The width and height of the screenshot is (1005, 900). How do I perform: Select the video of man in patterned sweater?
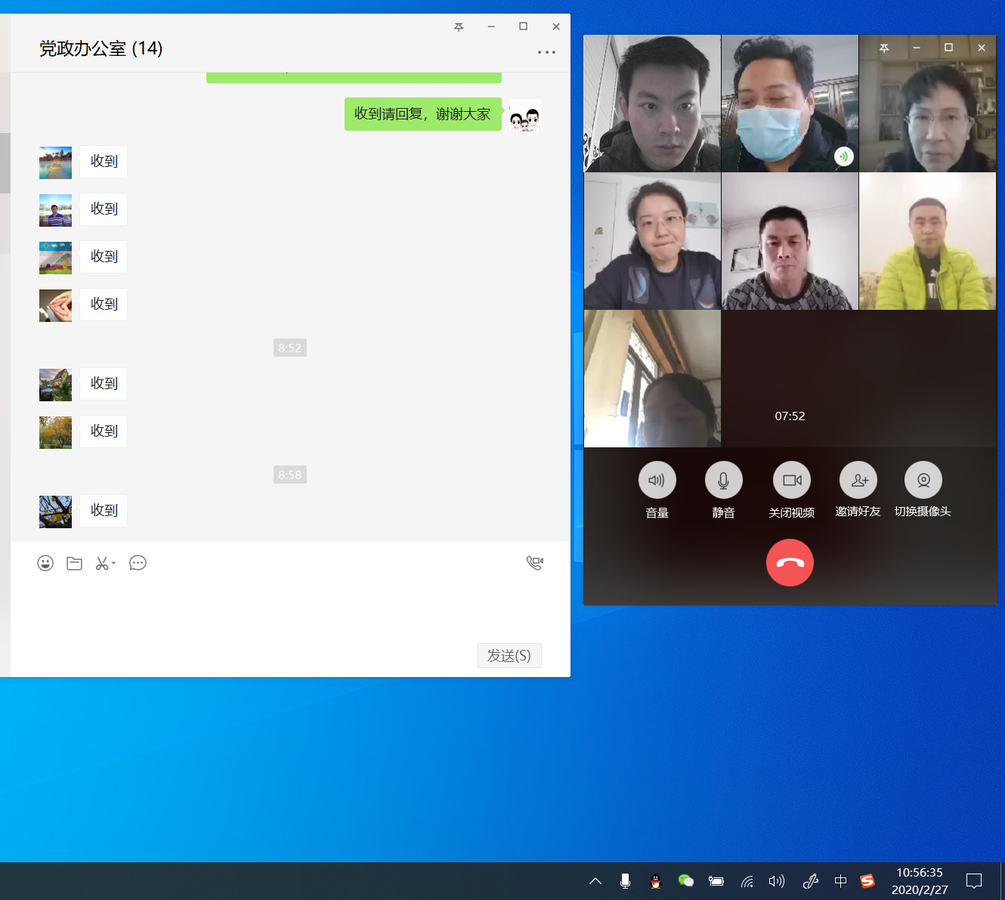[790, 241]
